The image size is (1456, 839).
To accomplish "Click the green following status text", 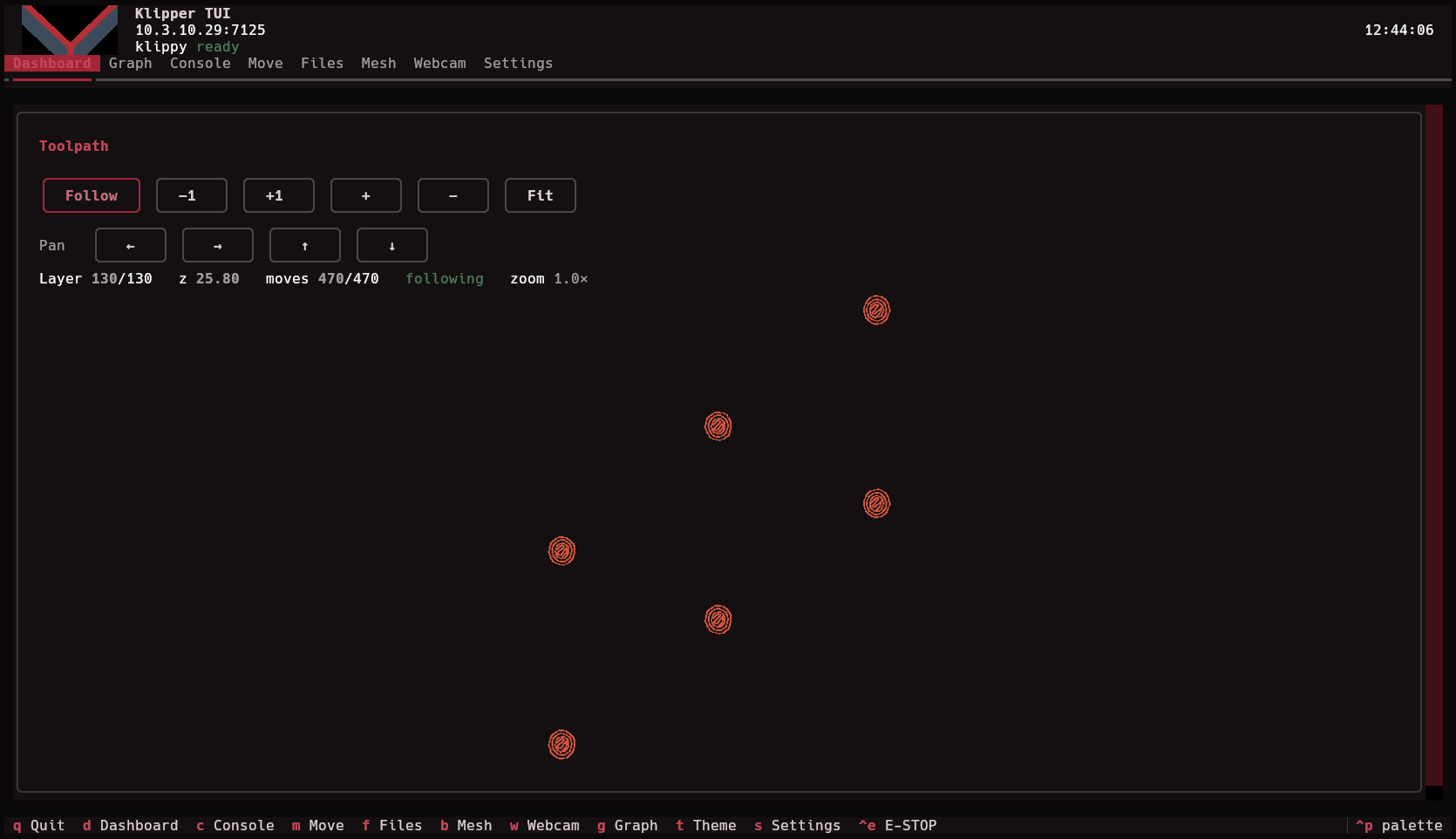I will coord(445,278).
